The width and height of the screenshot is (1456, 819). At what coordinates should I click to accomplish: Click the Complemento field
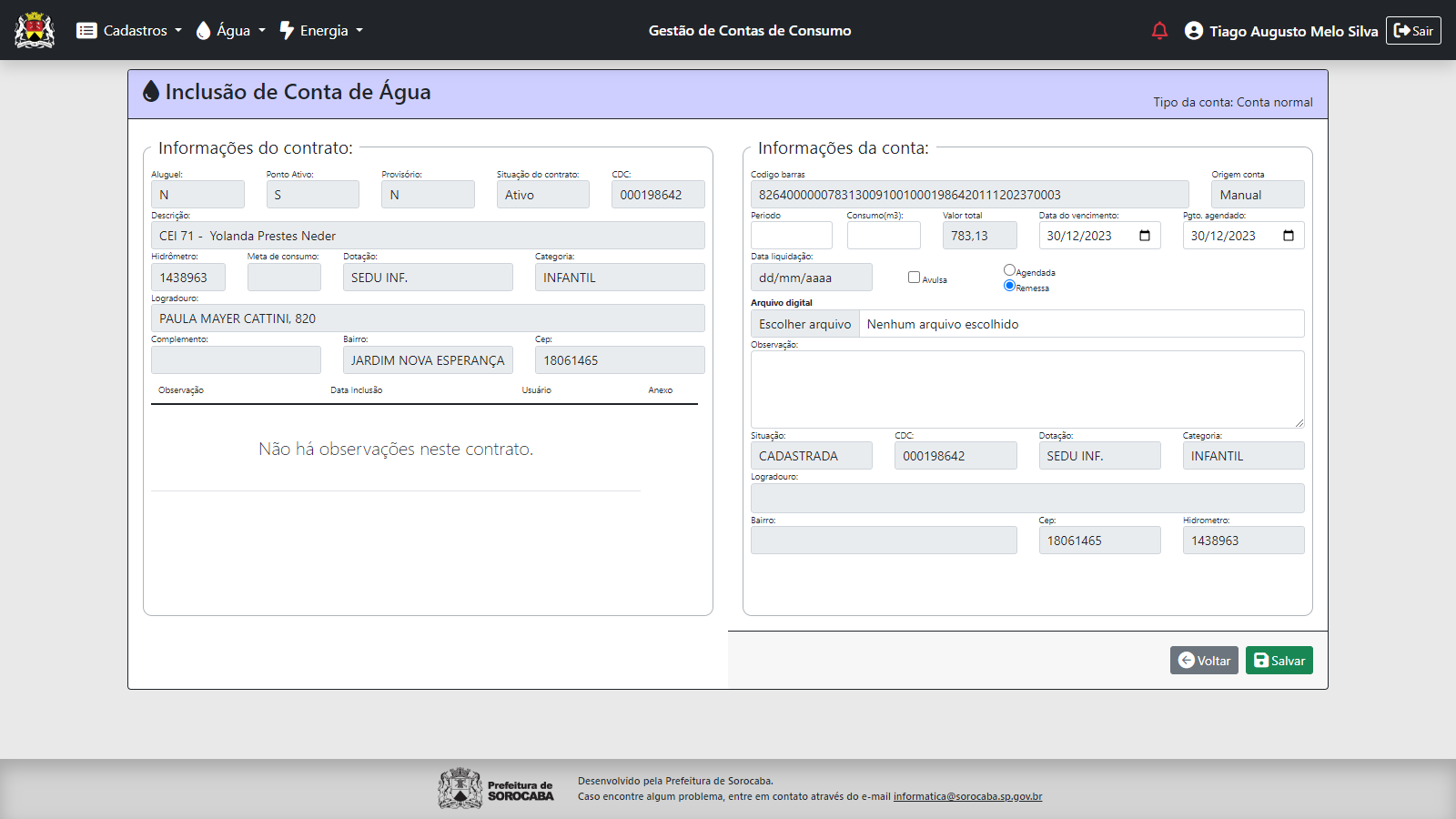point(236,360)
